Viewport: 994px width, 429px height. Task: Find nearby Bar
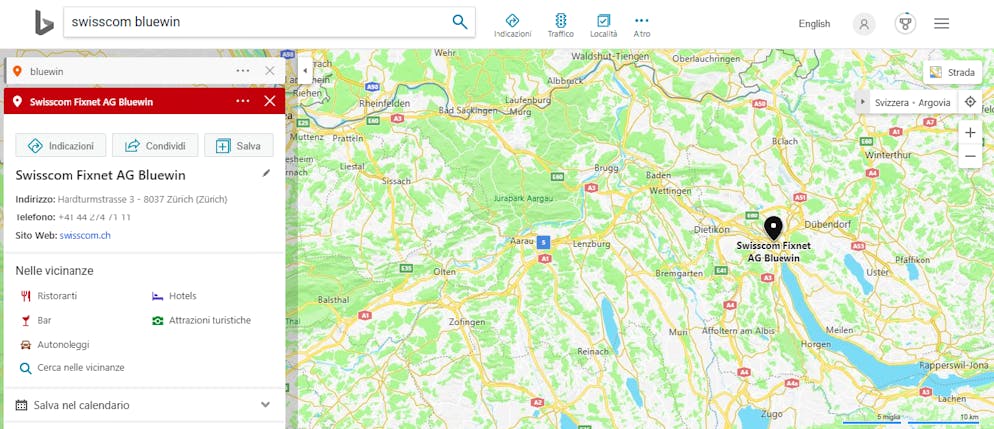pos(36,321)
